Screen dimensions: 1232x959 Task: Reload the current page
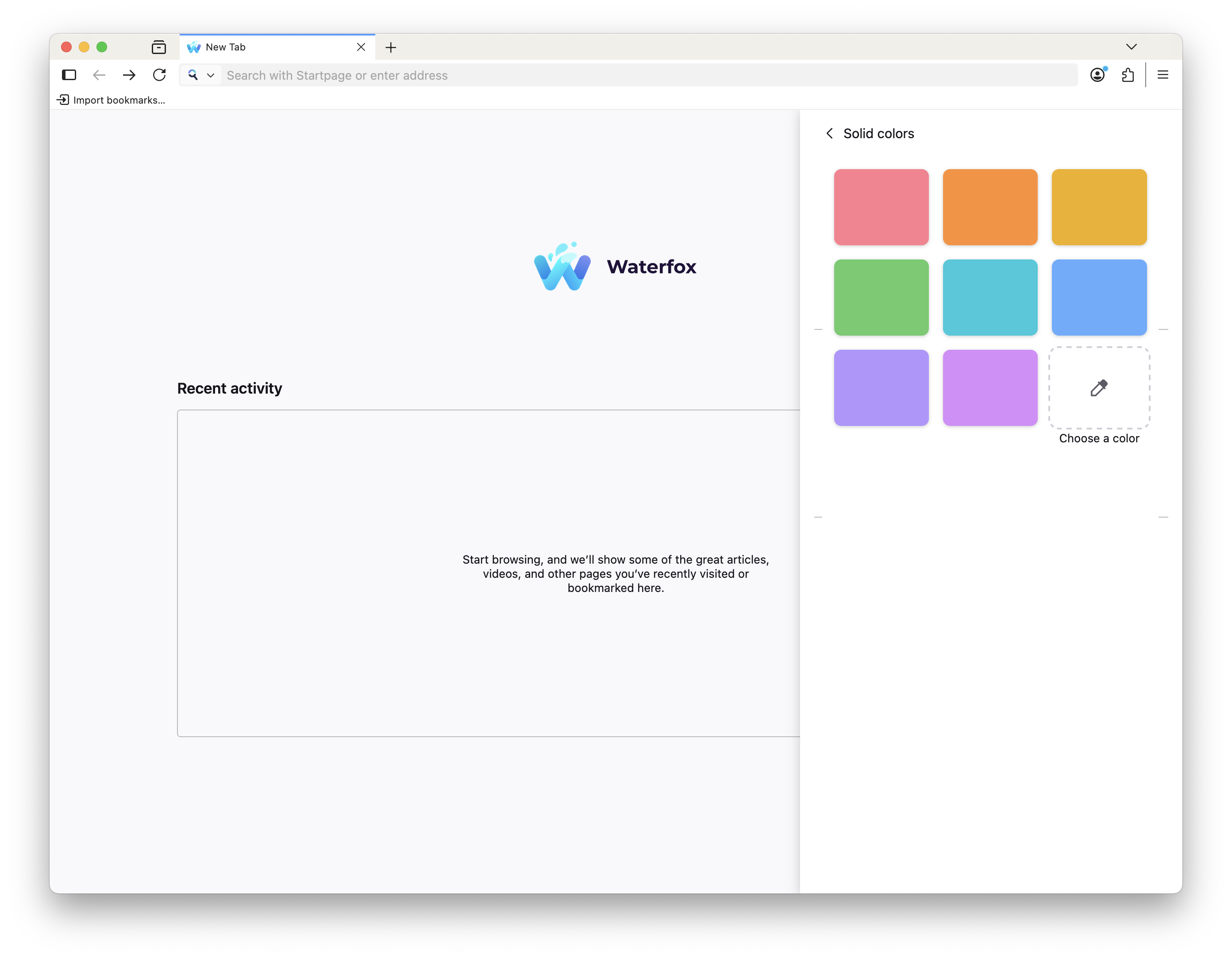160,74
